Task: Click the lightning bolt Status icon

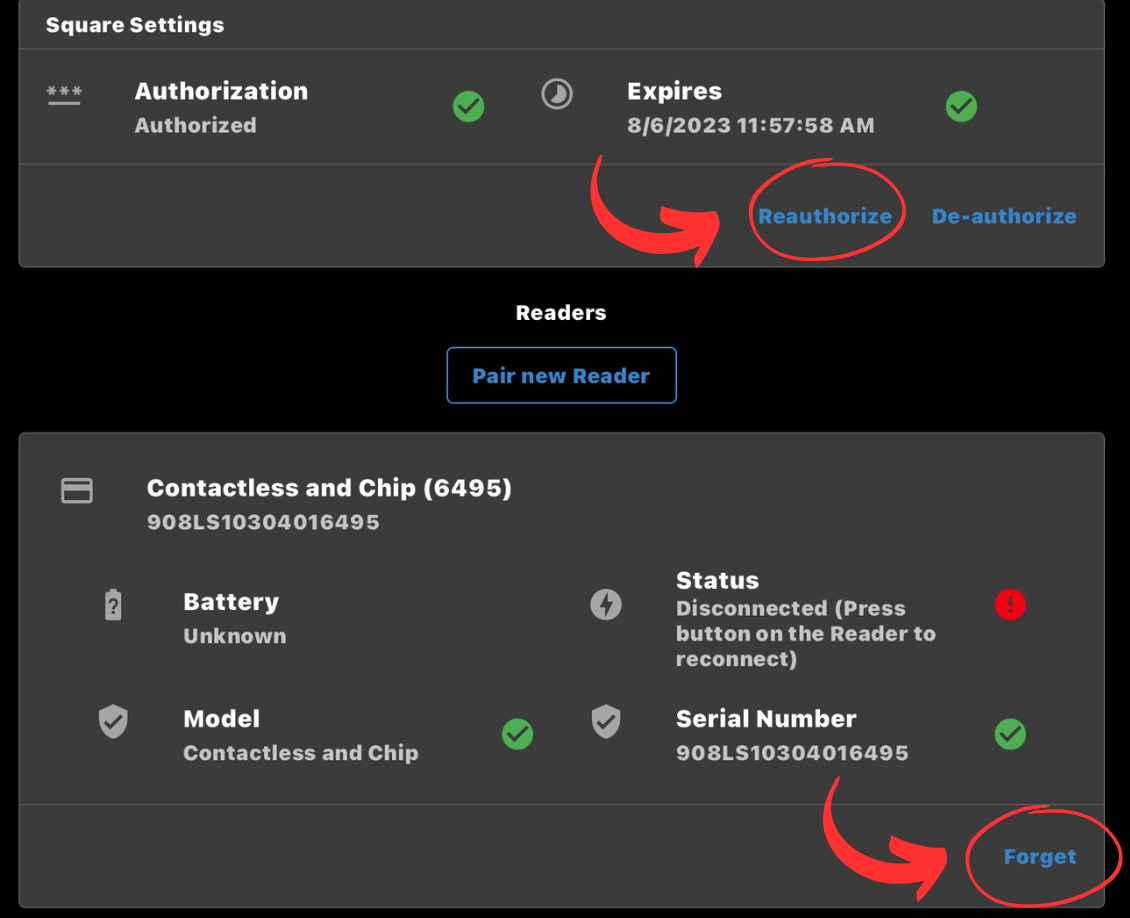Action: click(606, 605)
